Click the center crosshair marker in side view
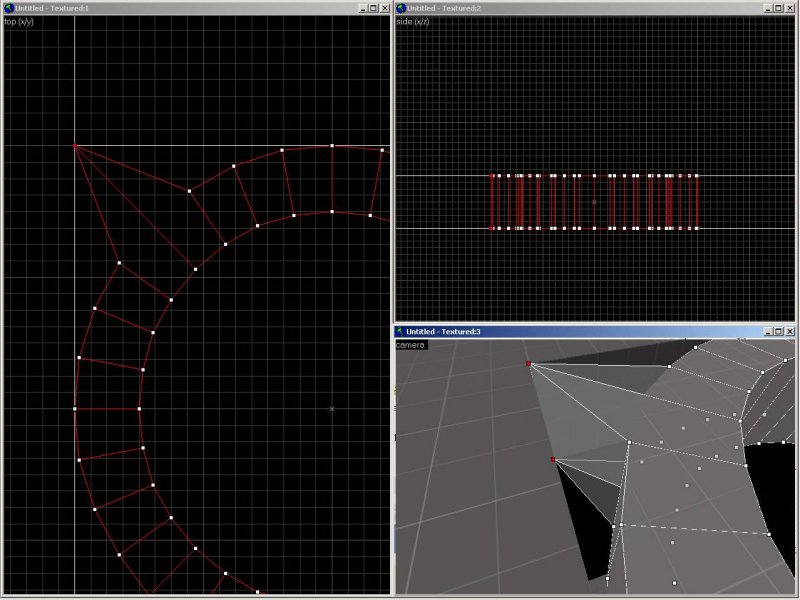Screen dimensions: 800x600 (594, 202)
